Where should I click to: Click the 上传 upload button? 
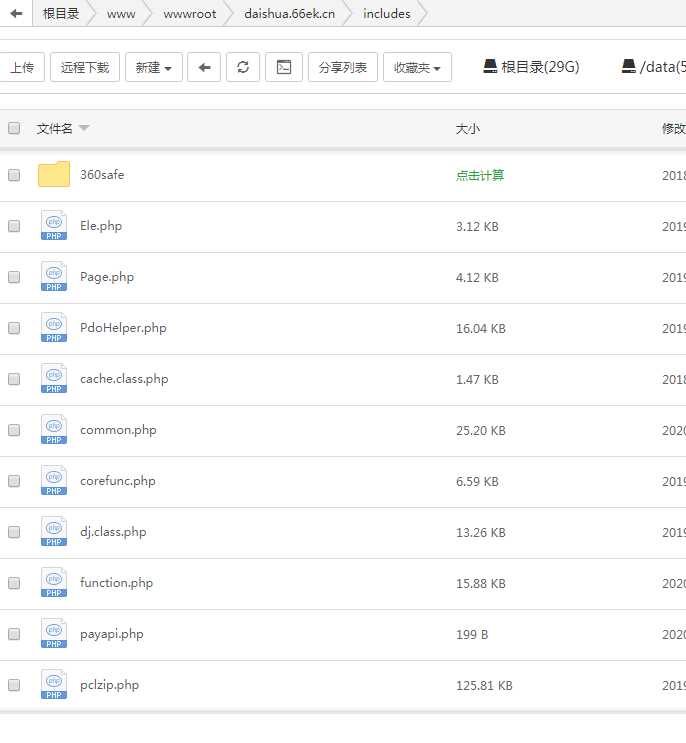[x=21, y=67]
